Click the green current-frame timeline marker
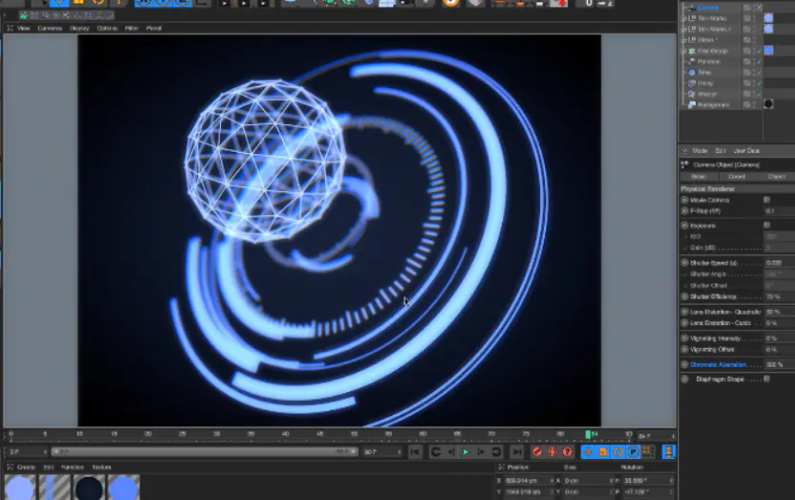795x500 pixels. [x=588, y=435]
